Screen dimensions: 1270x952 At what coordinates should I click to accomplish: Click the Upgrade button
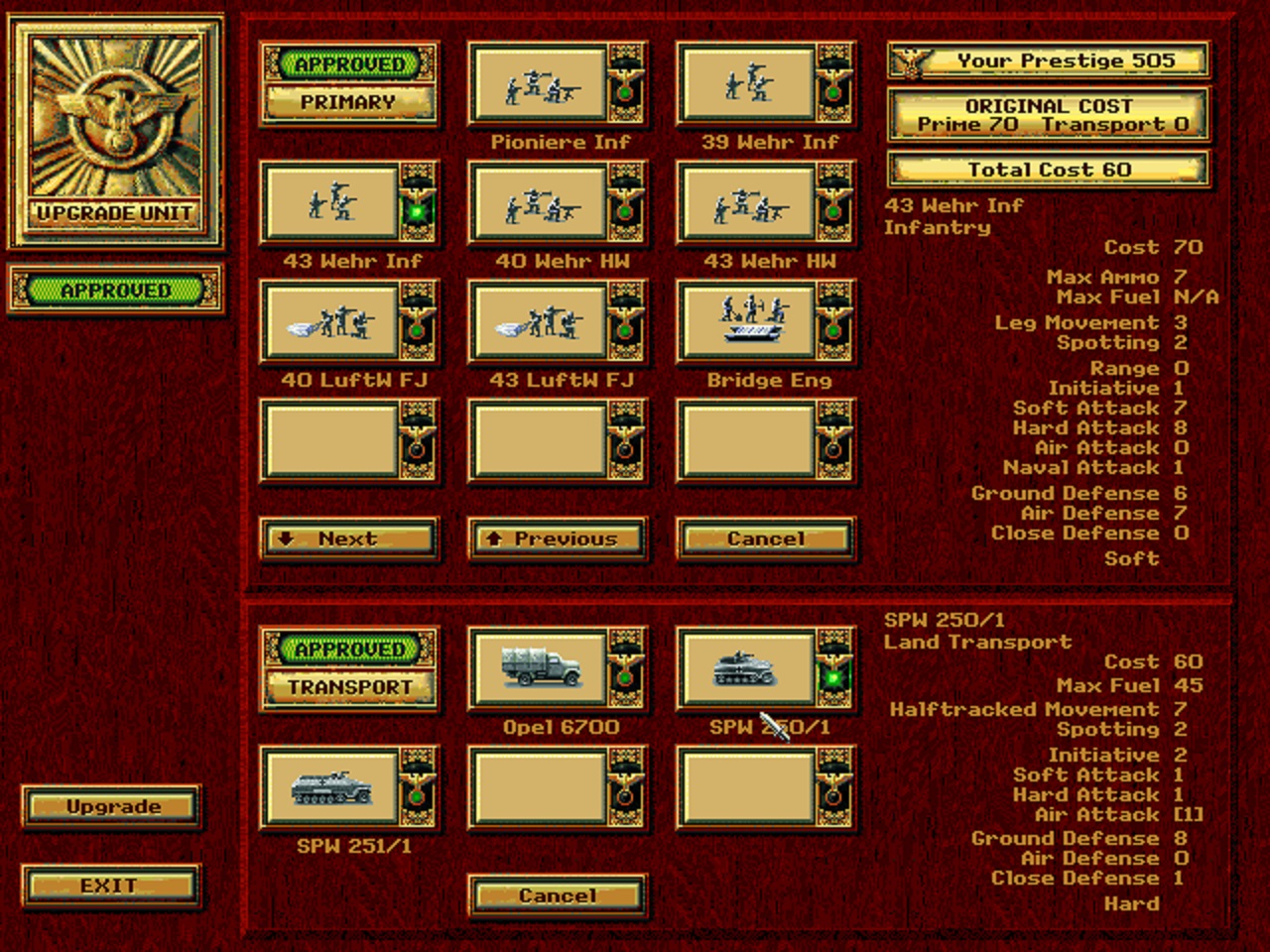pyautogui.click(x=113, y=807)
